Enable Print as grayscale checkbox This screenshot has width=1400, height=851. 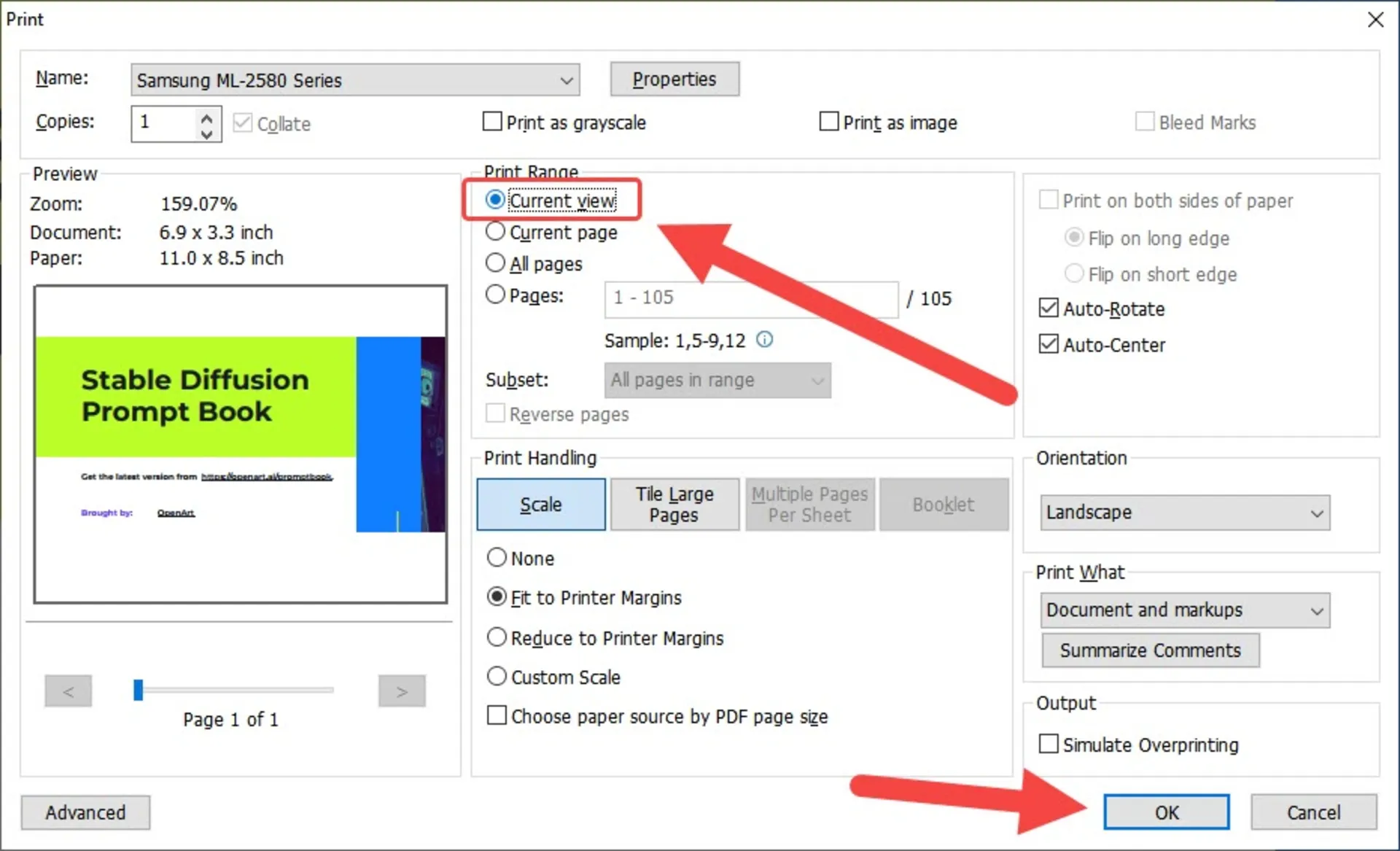(493, 121)
